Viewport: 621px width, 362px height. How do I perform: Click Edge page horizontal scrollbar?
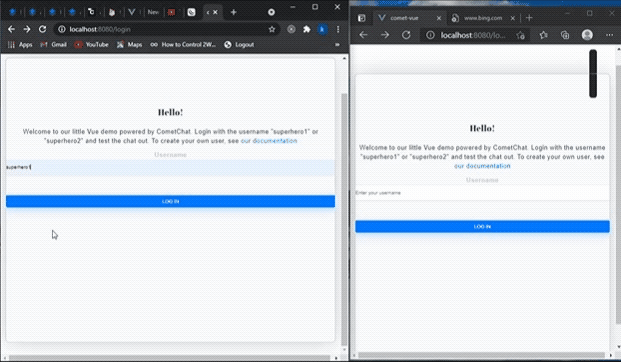(x=481, y=355)
